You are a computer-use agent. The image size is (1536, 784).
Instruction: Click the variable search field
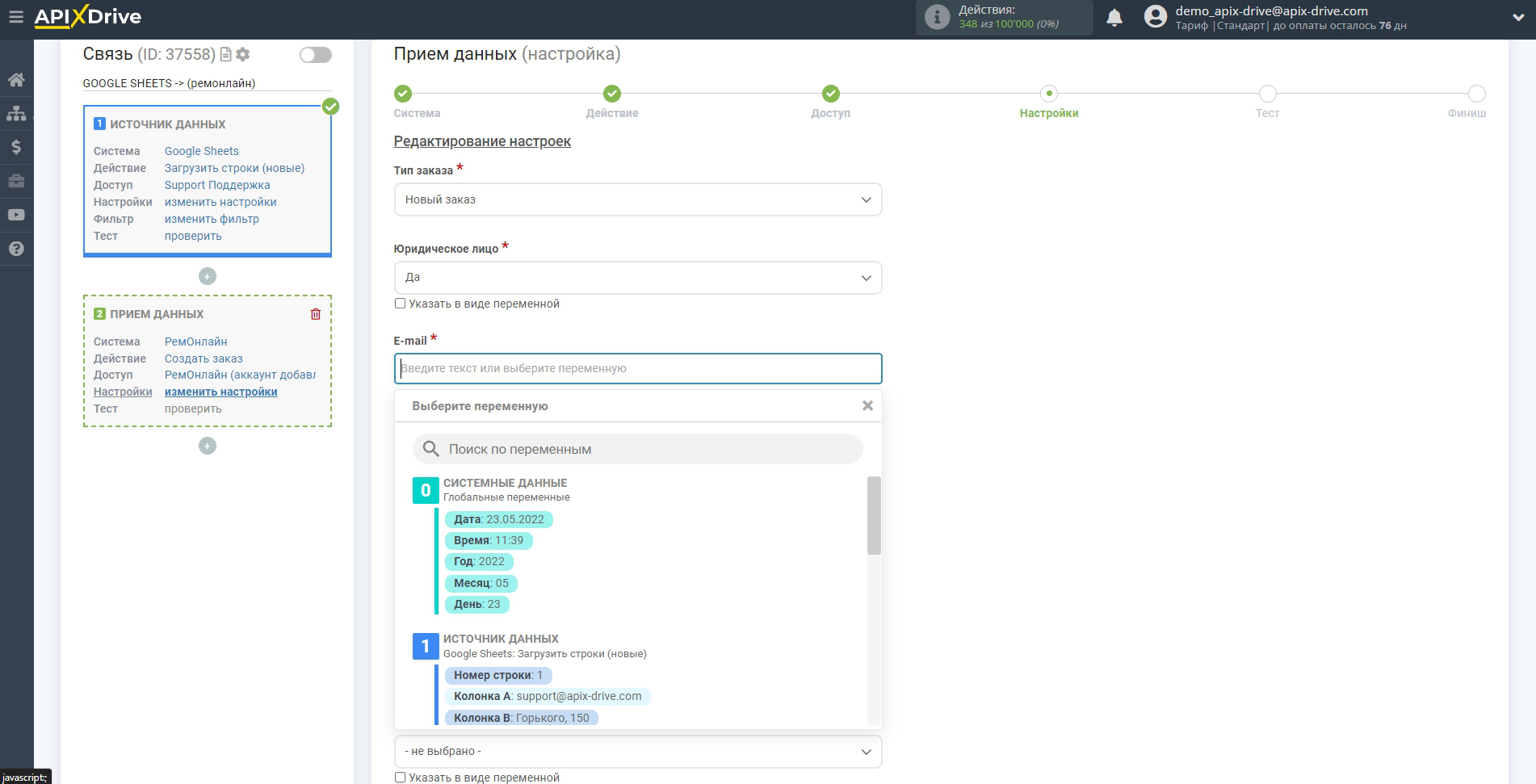[638, 449]
